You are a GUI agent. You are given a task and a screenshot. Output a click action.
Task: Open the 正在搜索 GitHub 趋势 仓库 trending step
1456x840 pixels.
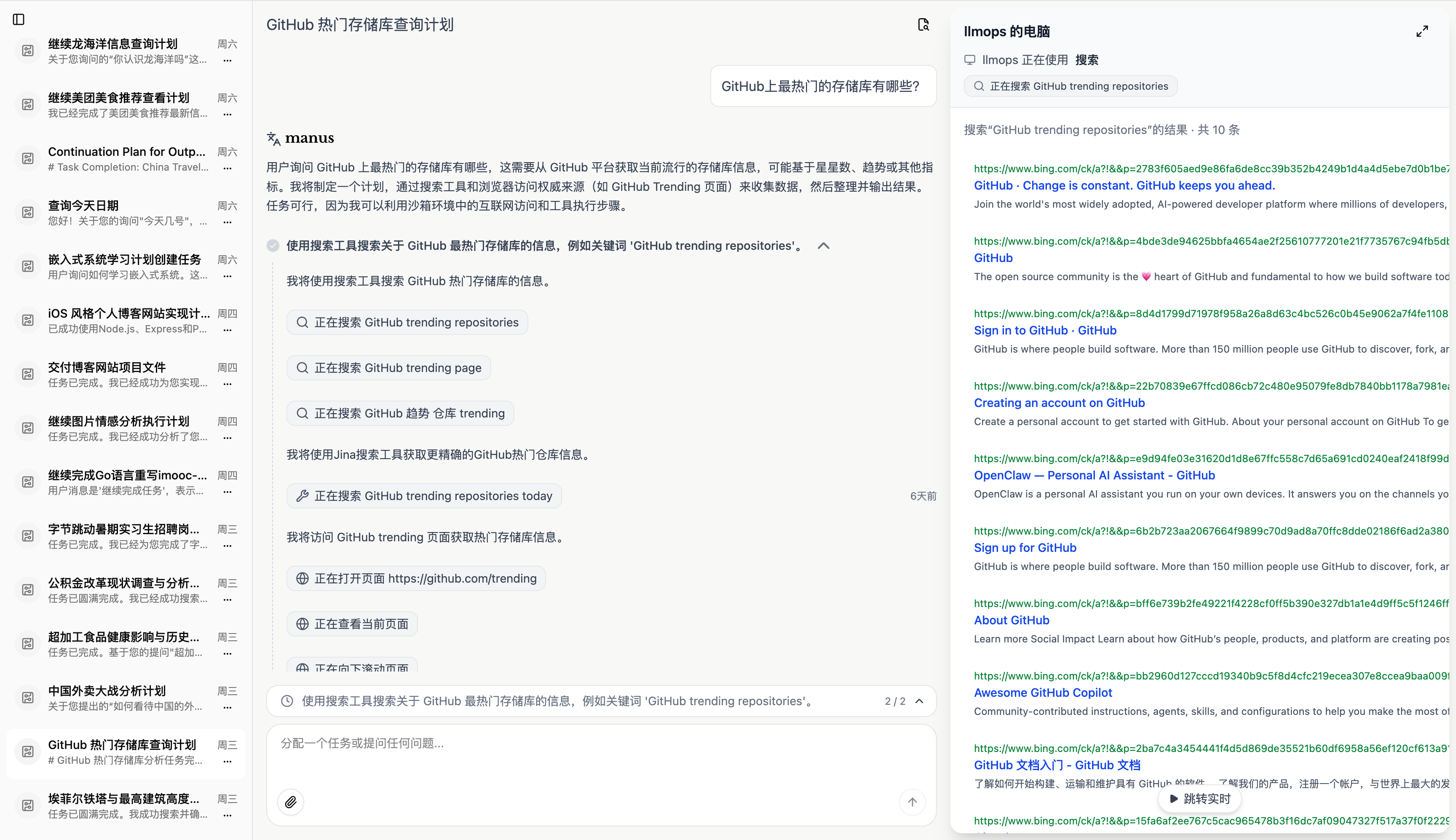[x=400, y=414]
